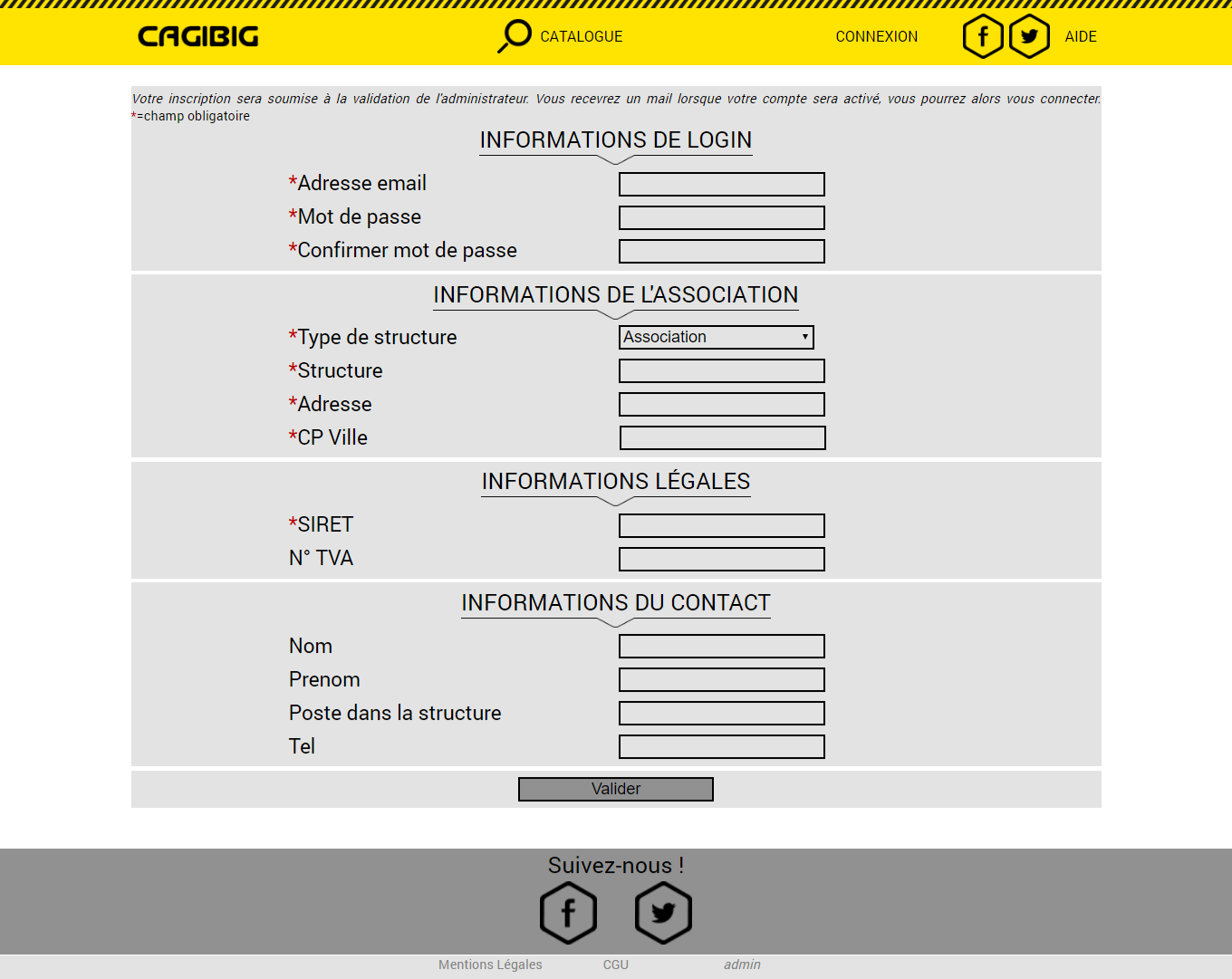Open the footer Twitter icon under Suivez-nous
This screenshot has height=979, width=1232.
pyautogui.click(x=663, y=913)
